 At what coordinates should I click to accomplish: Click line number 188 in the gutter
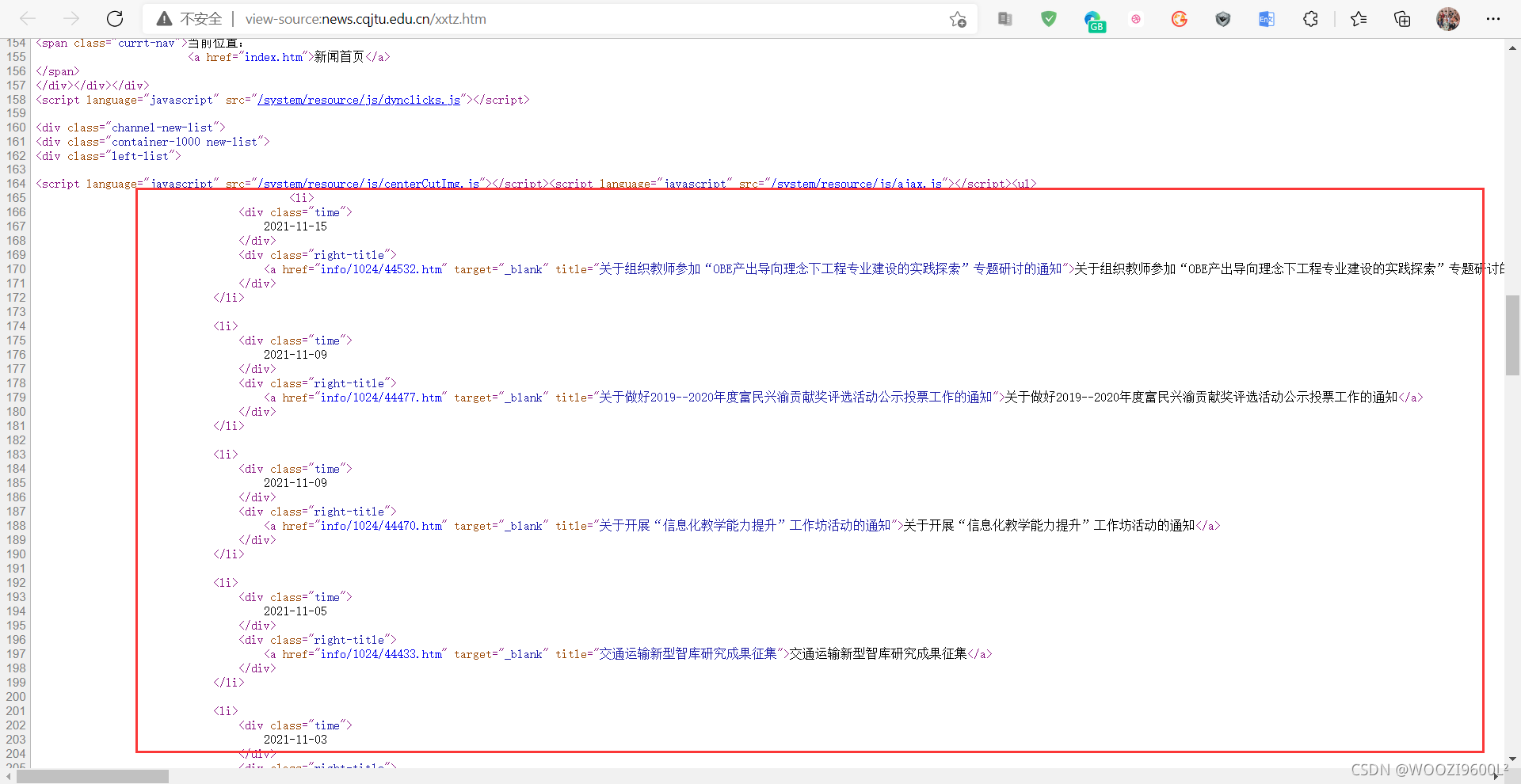(x=16, y=526)
